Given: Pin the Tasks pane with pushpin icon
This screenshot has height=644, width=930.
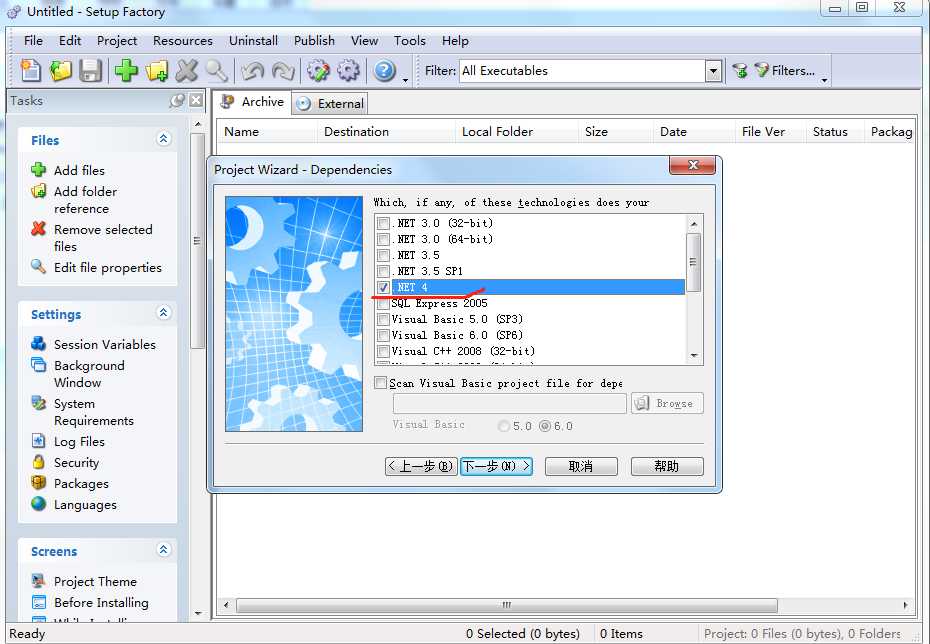Looking at the screenshot, I should [177, 100].
